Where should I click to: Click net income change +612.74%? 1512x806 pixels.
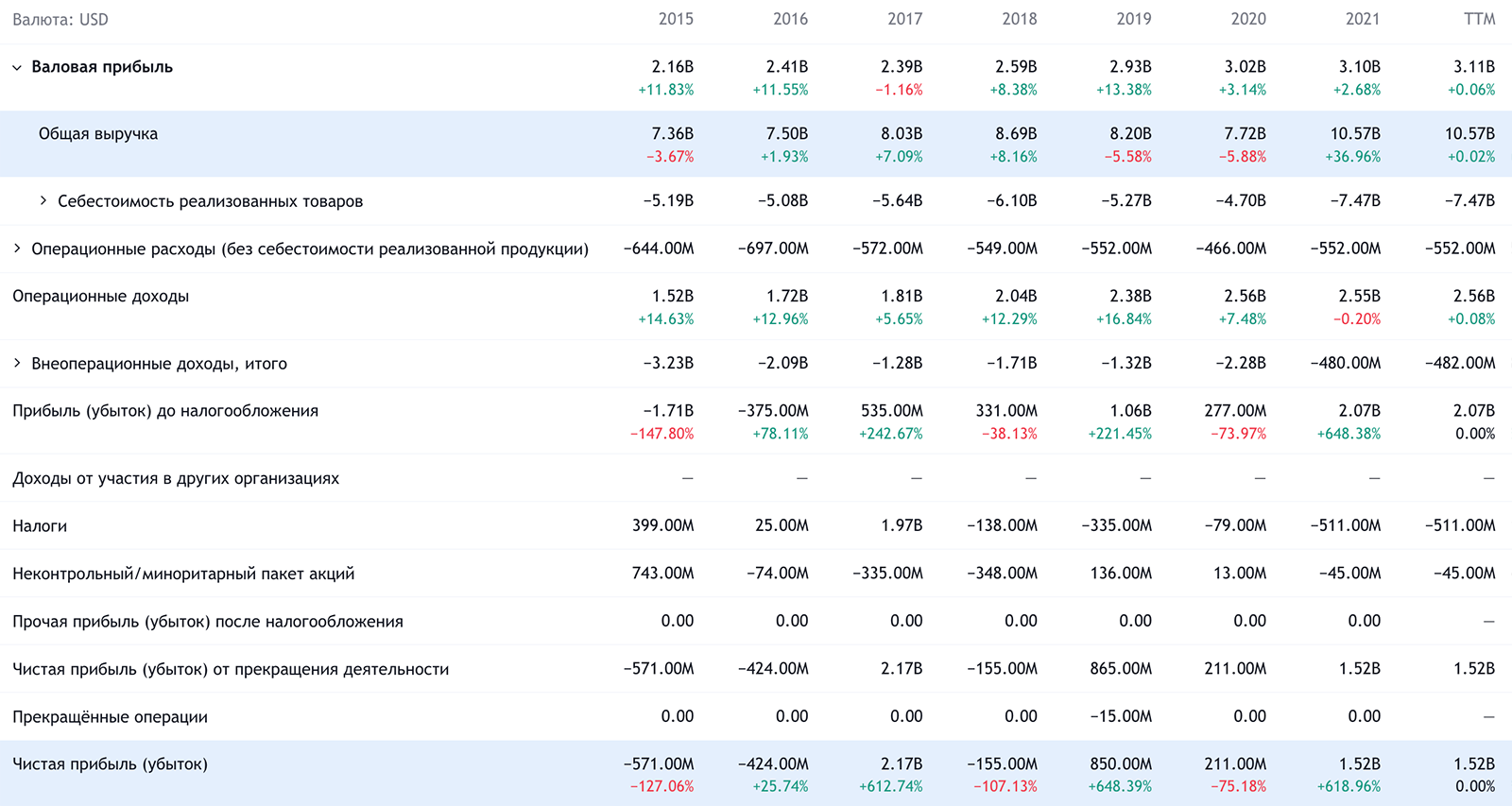[x=891, y=787]
